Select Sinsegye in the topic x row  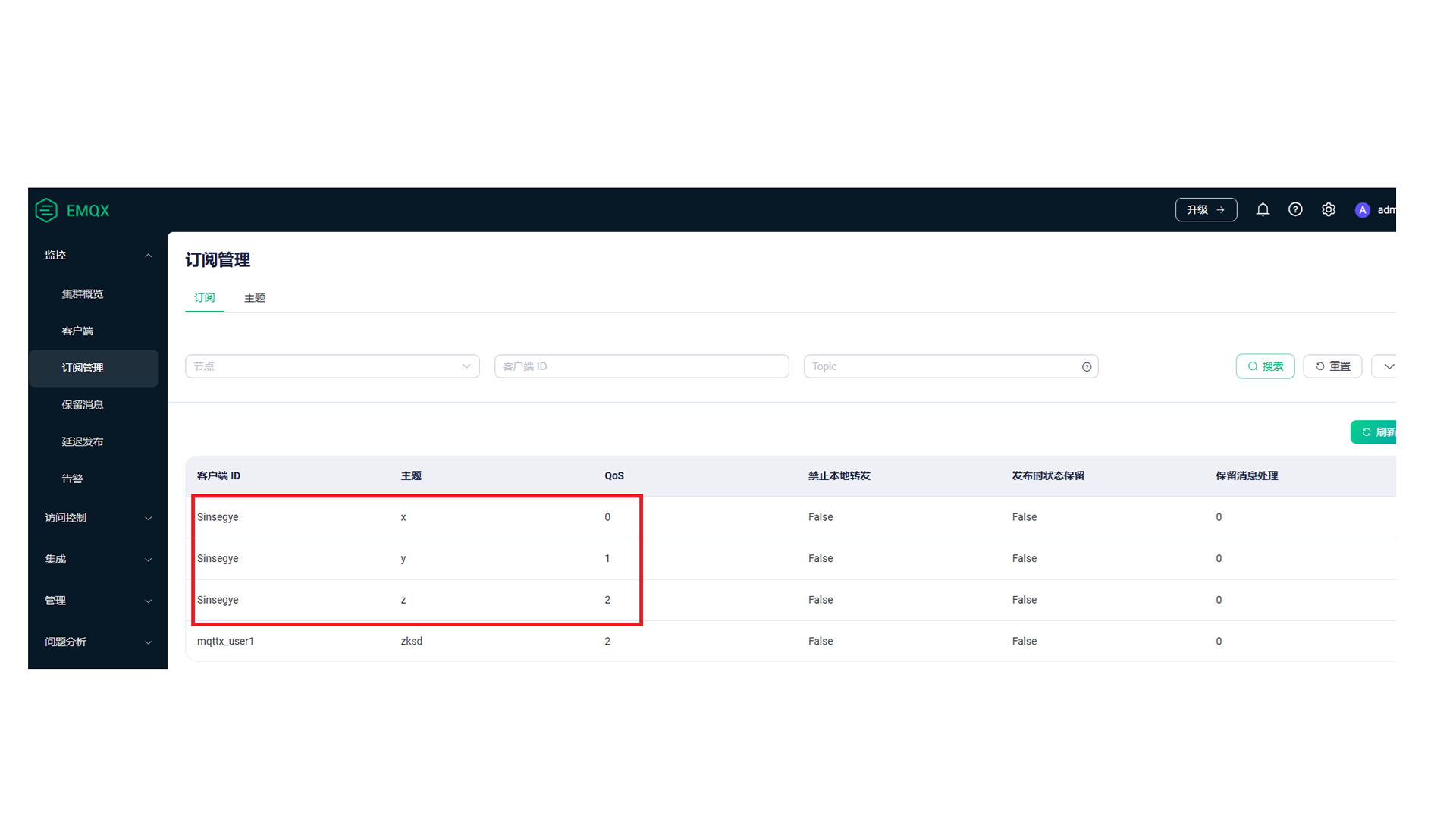point(218,517)
